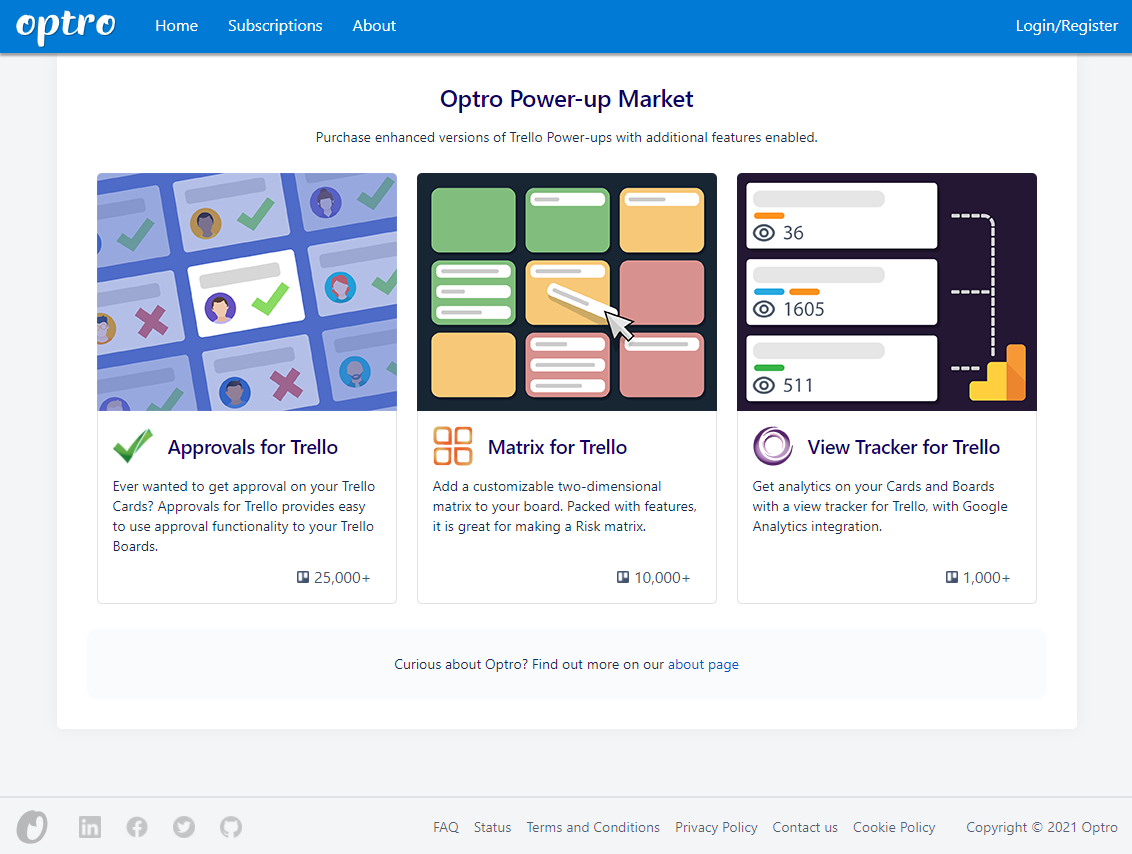
Task: Click the 'Optro Power-up Market' heading
Action: (567, 99)
